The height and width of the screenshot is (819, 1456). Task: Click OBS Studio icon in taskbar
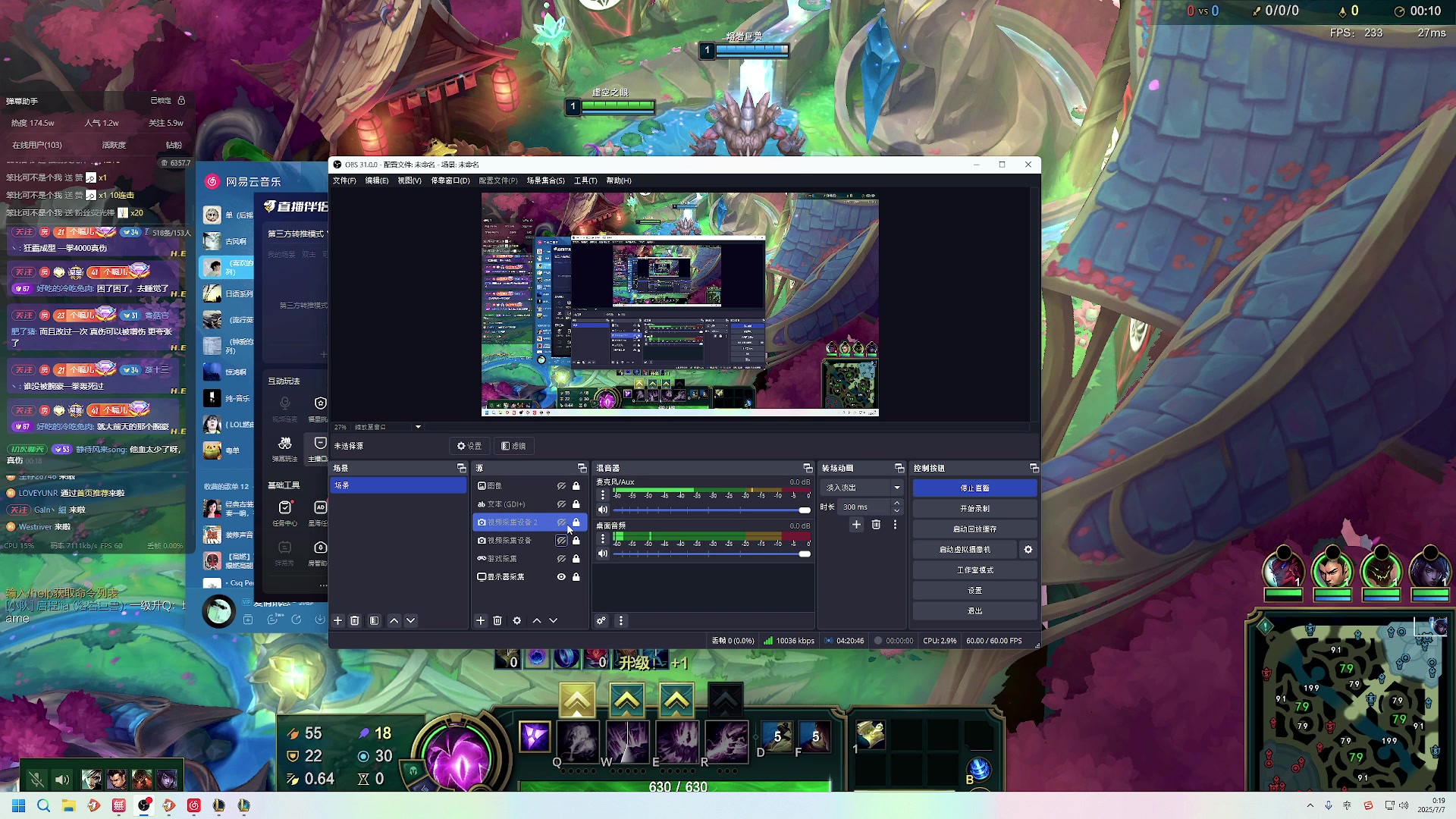(144, 805)
